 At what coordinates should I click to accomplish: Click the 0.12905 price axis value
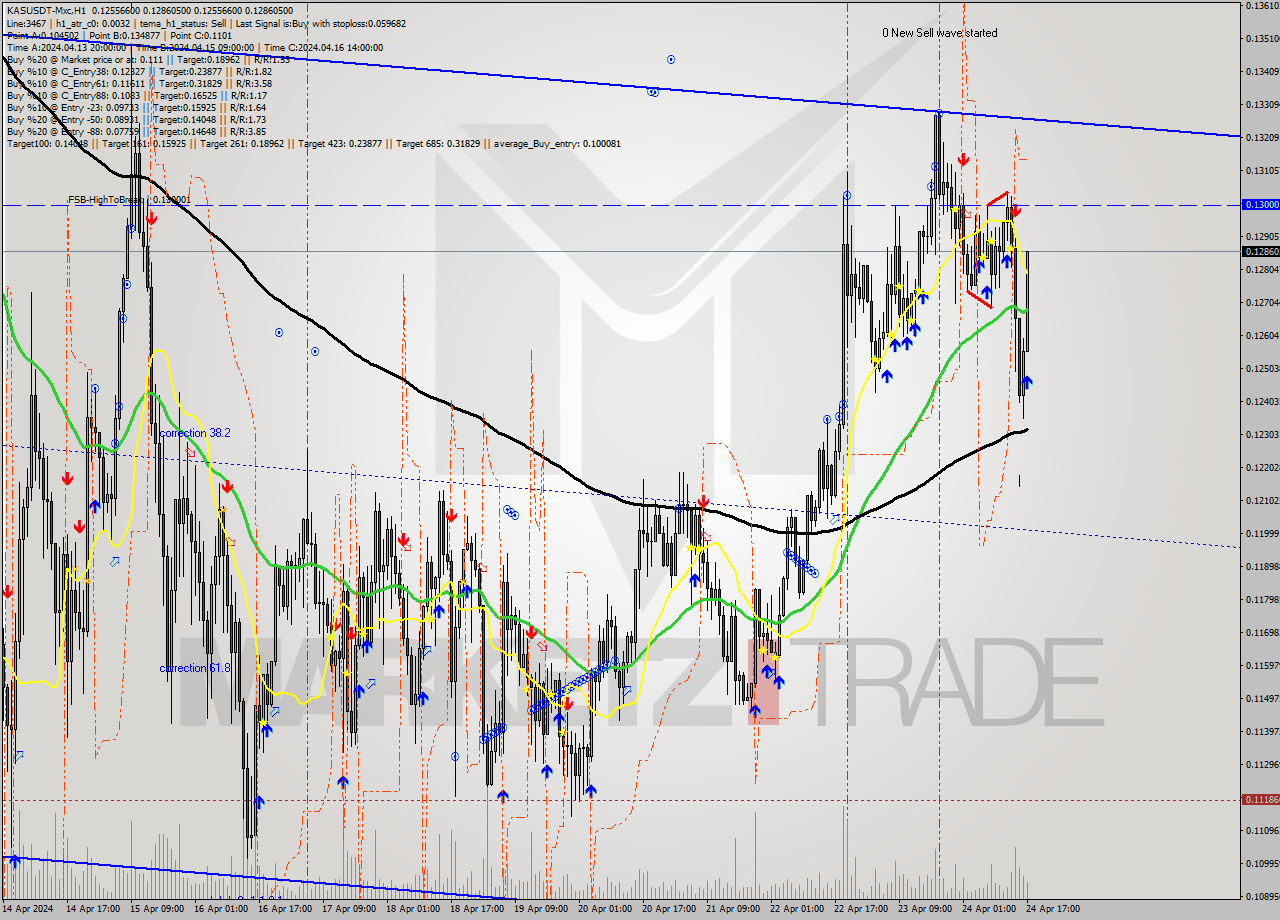[x=1263, y=236]
